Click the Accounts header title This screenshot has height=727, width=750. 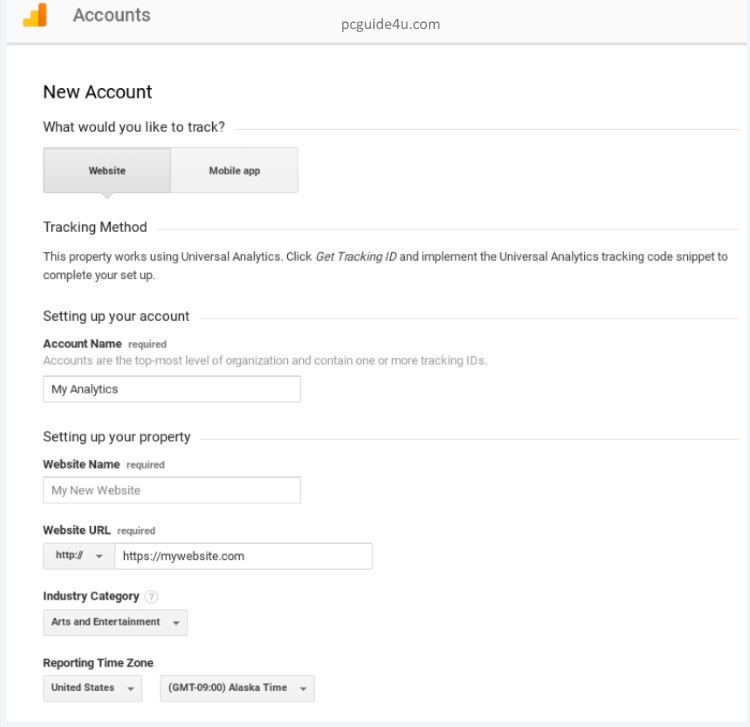click(x=112, y=15)
